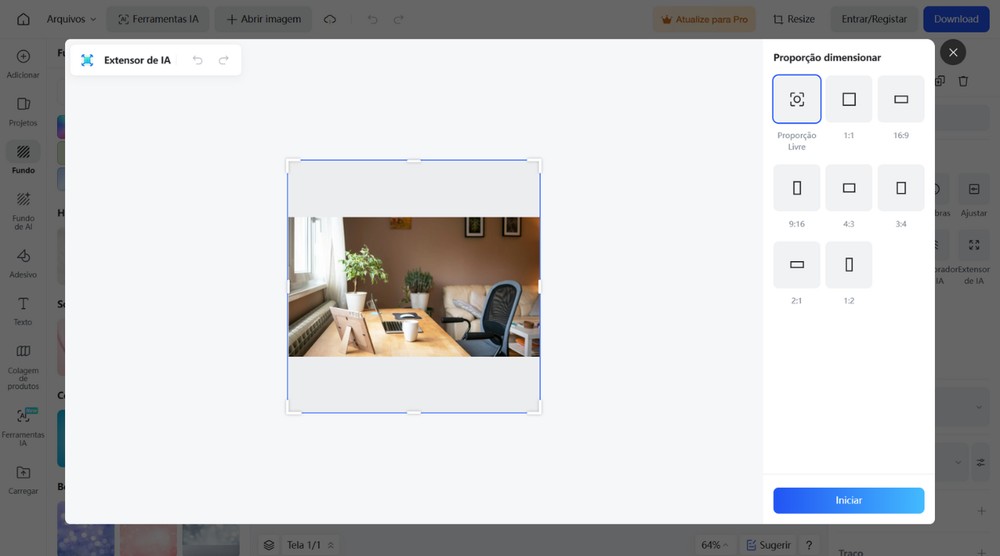
Task: Close the Extensor de IA dialog
Action: coord(953,52)
